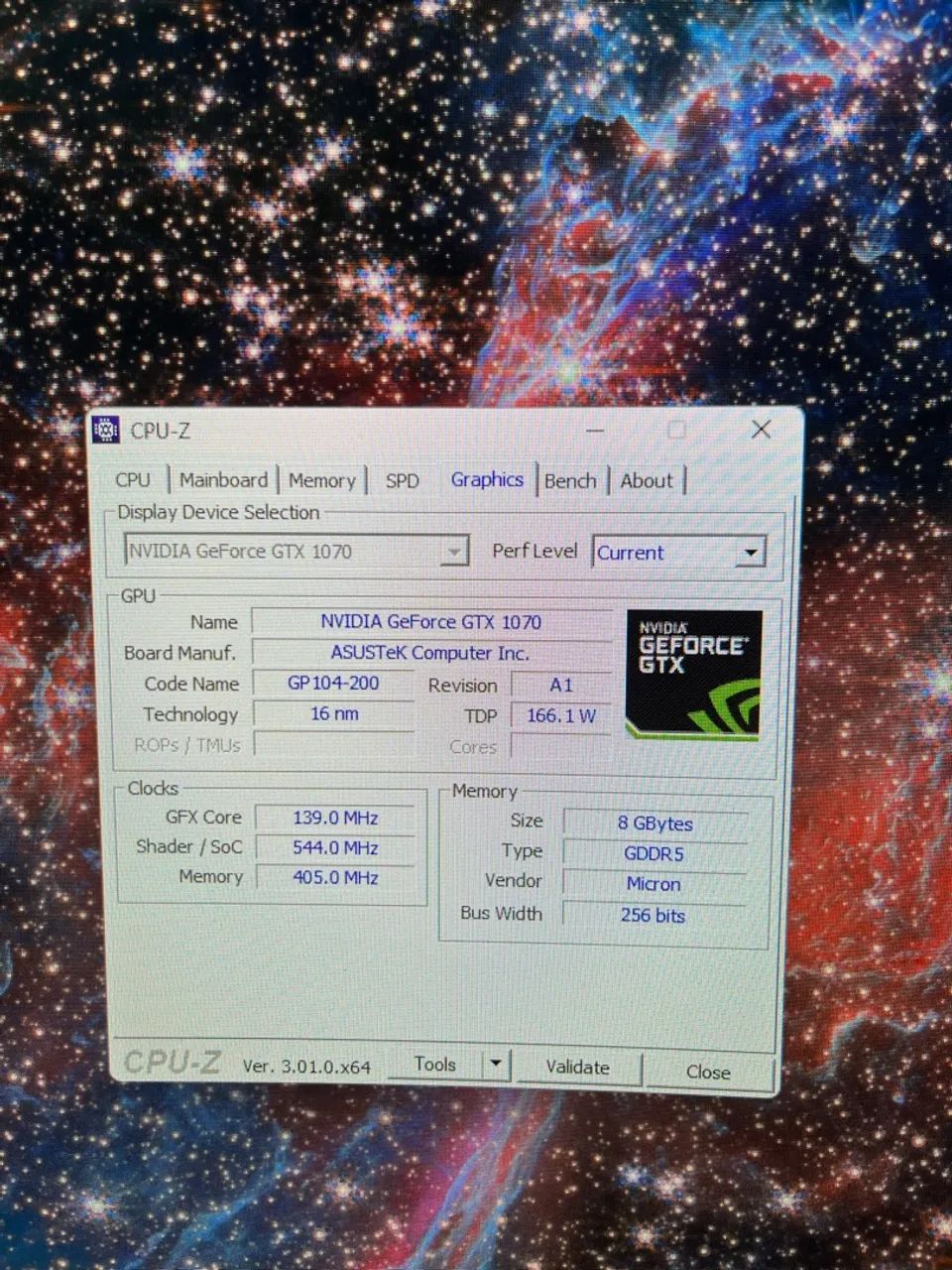Click the Shader / SoC 544.0 MHz value
The image size is (952, 1270).
[x=335, y=847]
